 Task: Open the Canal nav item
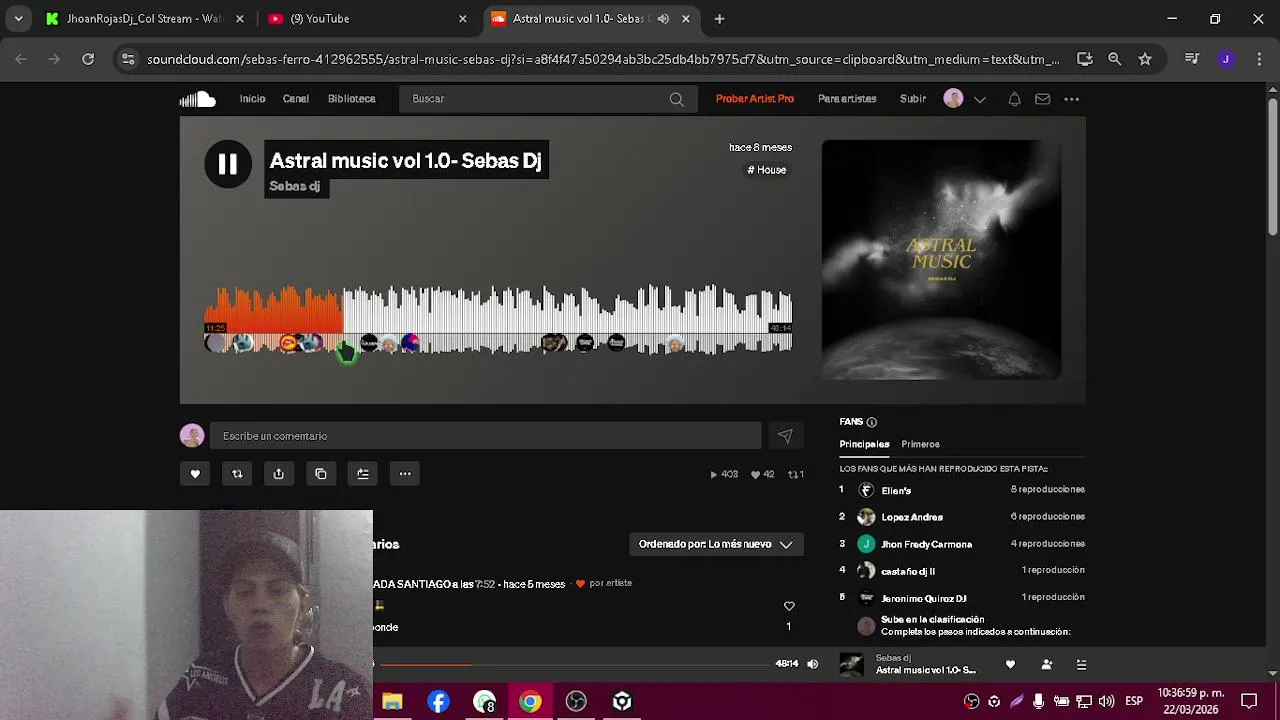click(295, 99)
